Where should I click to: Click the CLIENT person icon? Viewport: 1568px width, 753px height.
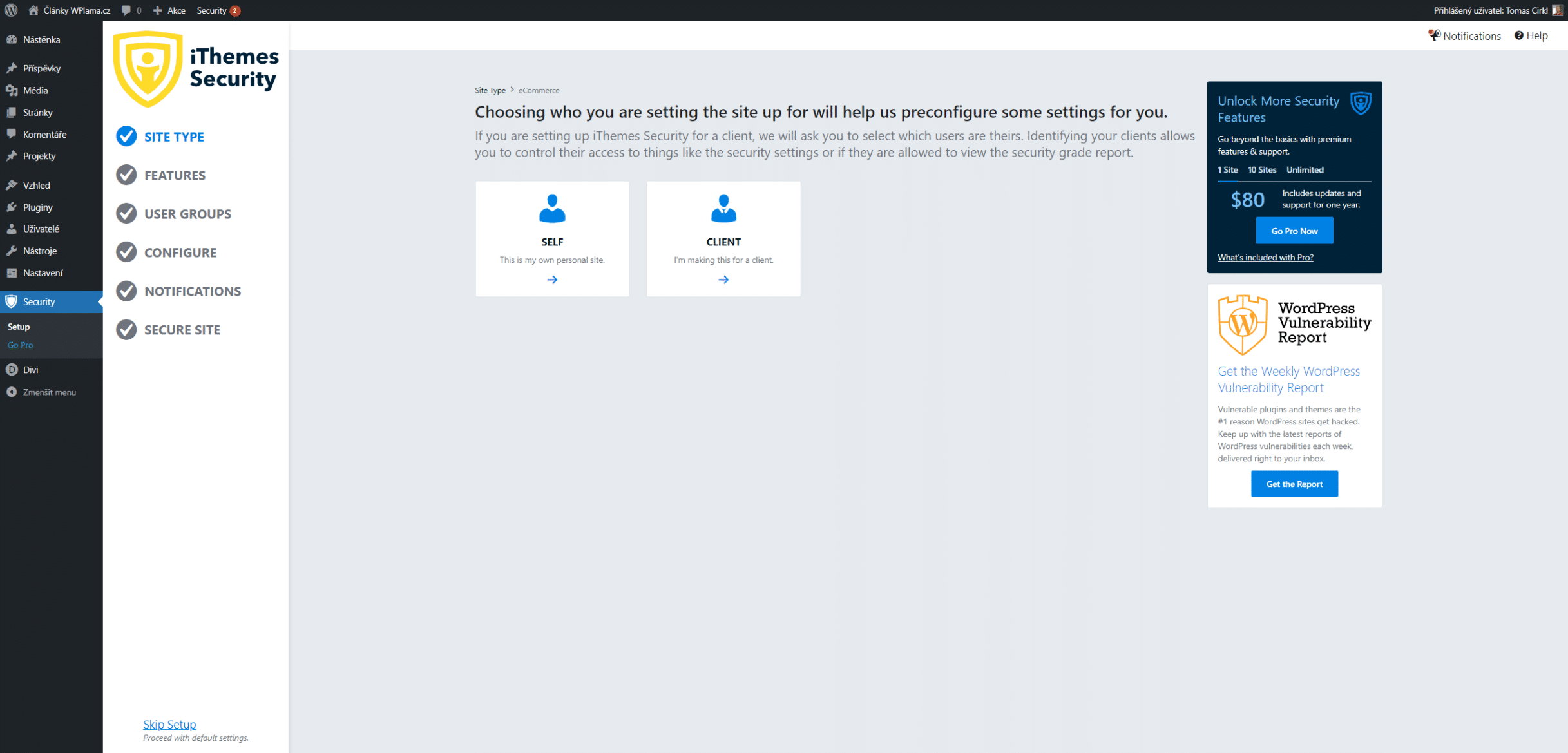pos(723,208)
